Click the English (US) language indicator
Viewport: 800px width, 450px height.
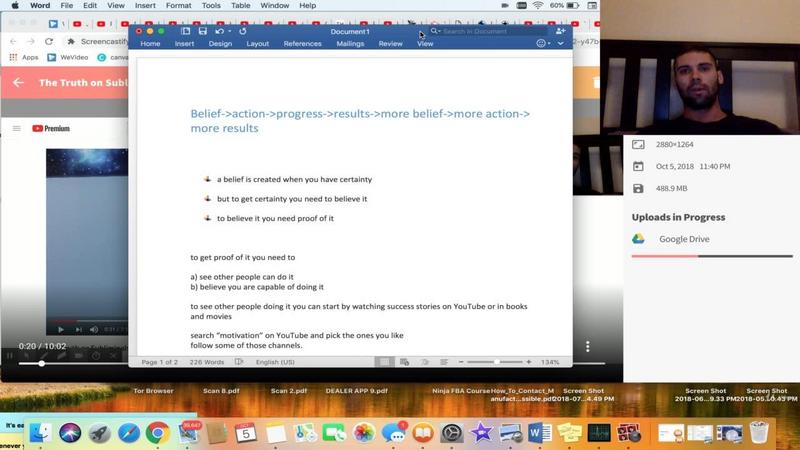pos(275,362)
